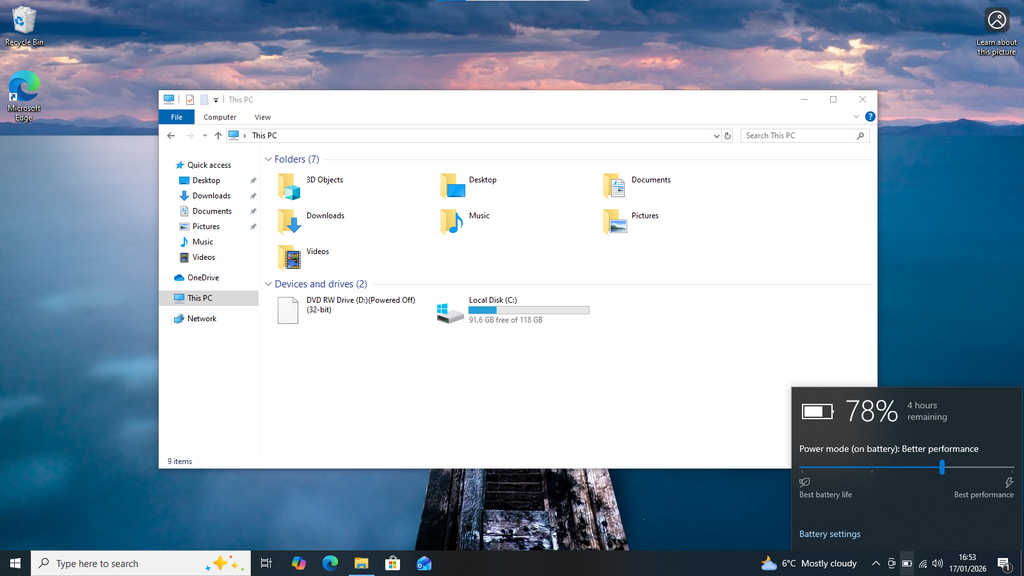Open the Music folder icon
The image size is (1024, 576).
(x=452, y=221)
